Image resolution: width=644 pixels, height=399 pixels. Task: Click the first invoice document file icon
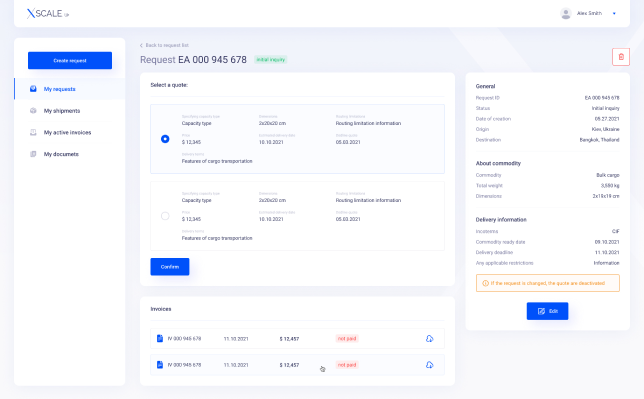160,339
